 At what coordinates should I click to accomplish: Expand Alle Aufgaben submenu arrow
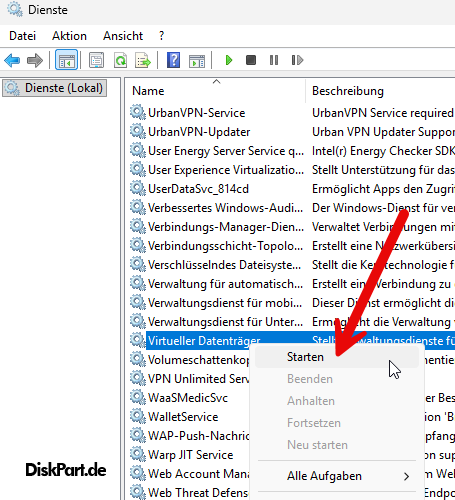[406, 476]
